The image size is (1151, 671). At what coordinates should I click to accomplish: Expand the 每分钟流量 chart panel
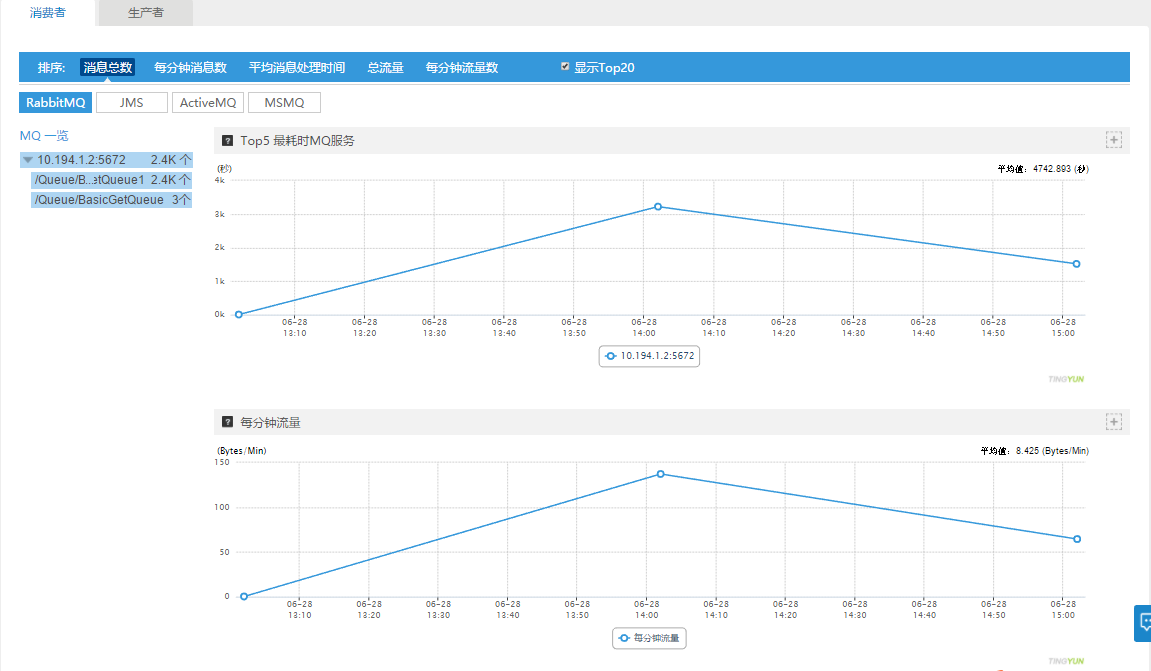(x=1114, y=422)
